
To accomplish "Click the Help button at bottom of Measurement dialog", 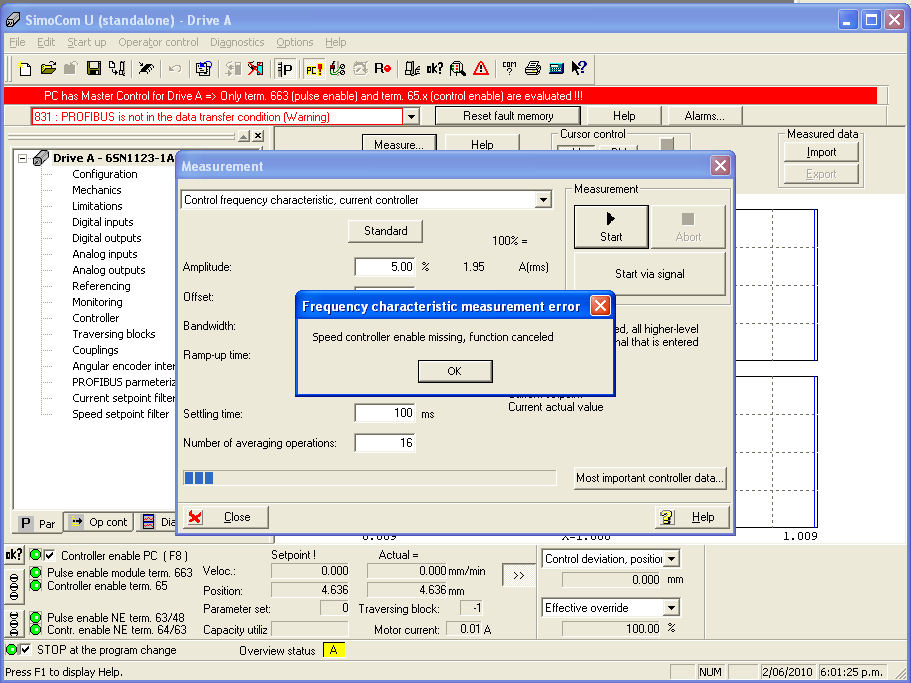I will [692, 516].
